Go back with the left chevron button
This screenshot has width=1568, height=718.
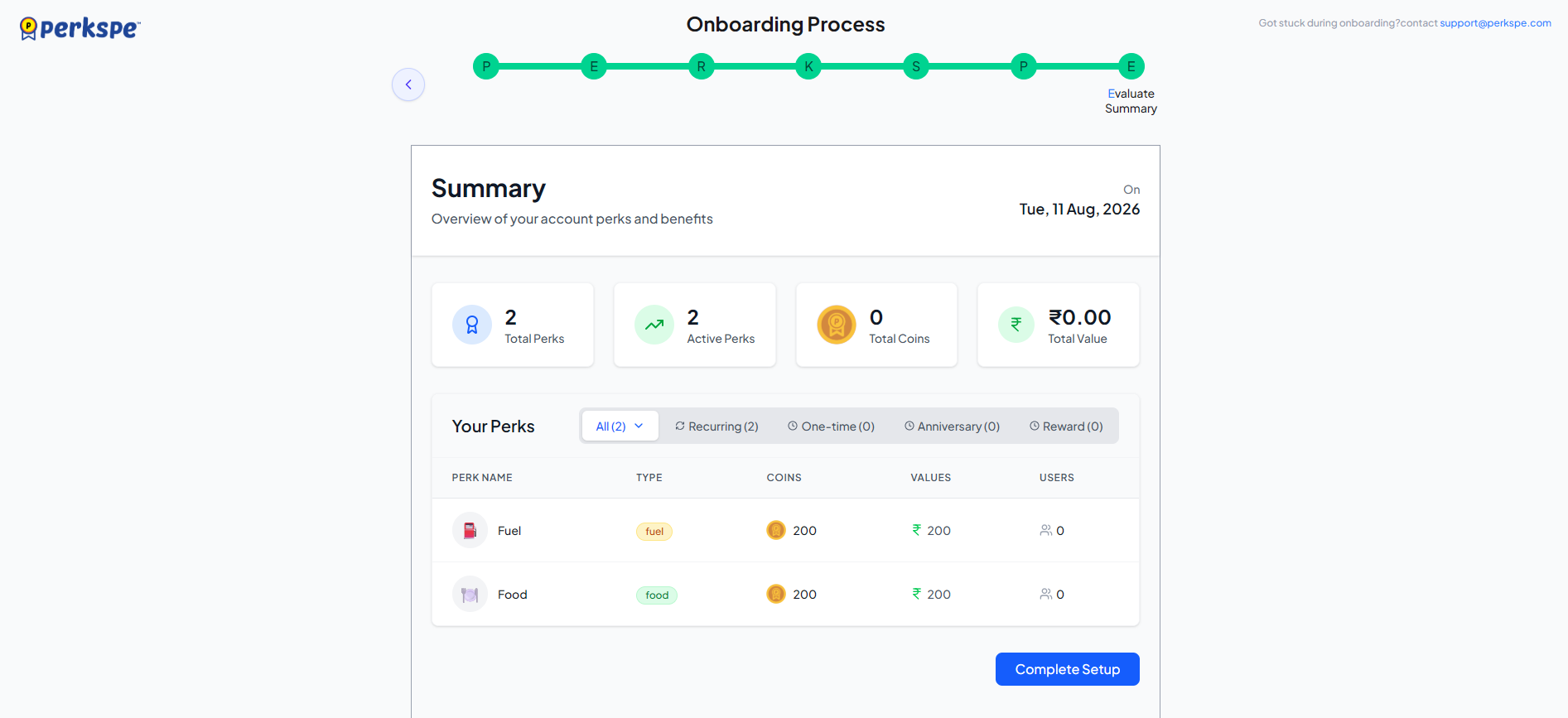click(x=408, y=84)
